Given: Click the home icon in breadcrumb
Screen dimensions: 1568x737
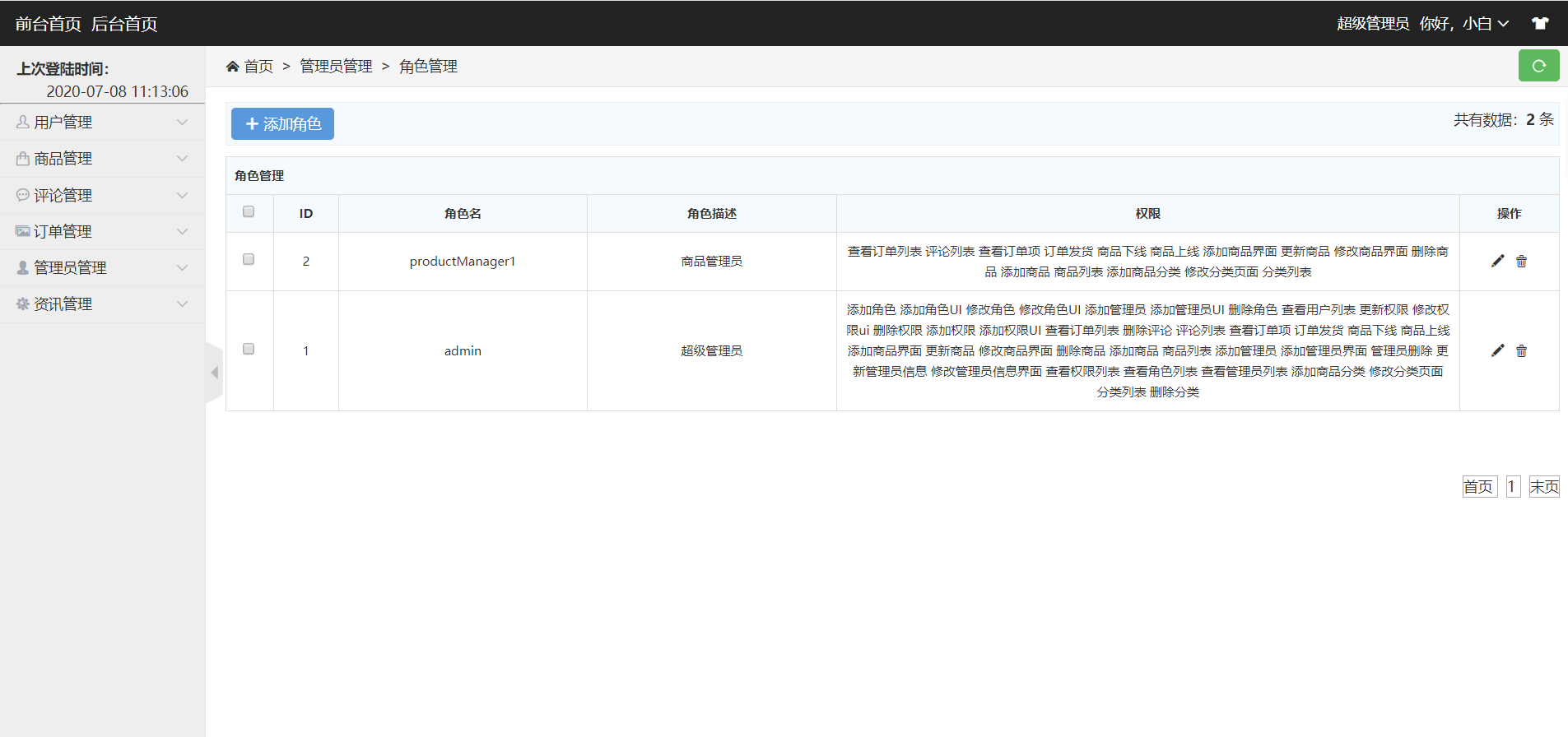Looking at the screenshot, I should (233, 67).
